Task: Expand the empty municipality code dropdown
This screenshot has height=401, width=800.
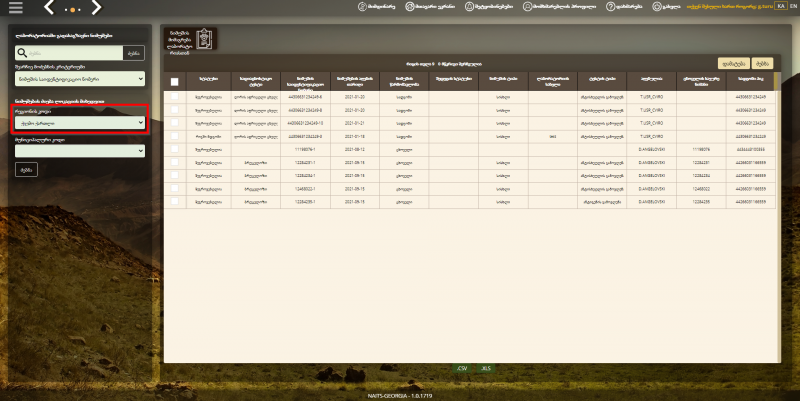Action: [80, 151]
